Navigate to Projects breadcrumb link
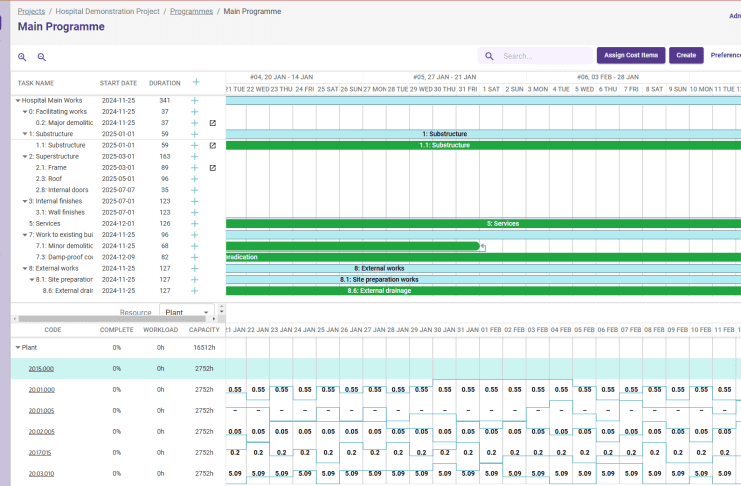741x486 pixels. (x=31, y=11)
